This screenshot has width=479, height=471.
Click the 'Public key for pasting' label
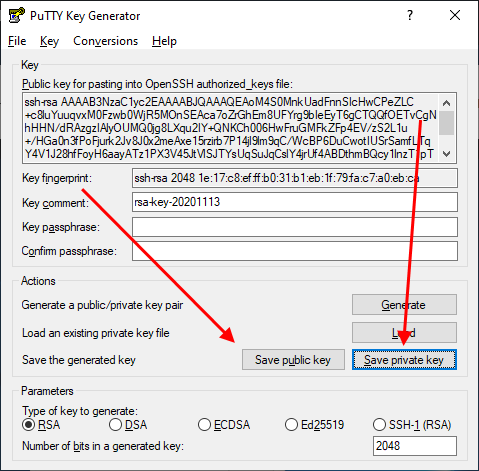click(157, 84)
